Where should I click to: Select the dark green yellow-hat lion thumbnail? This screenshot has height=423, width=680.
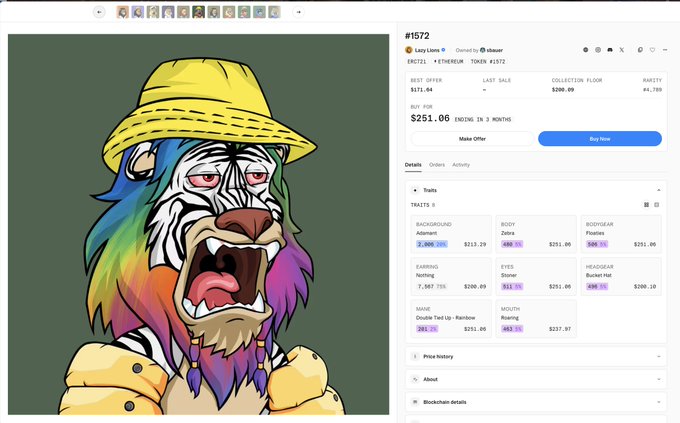tap(199, 12)
